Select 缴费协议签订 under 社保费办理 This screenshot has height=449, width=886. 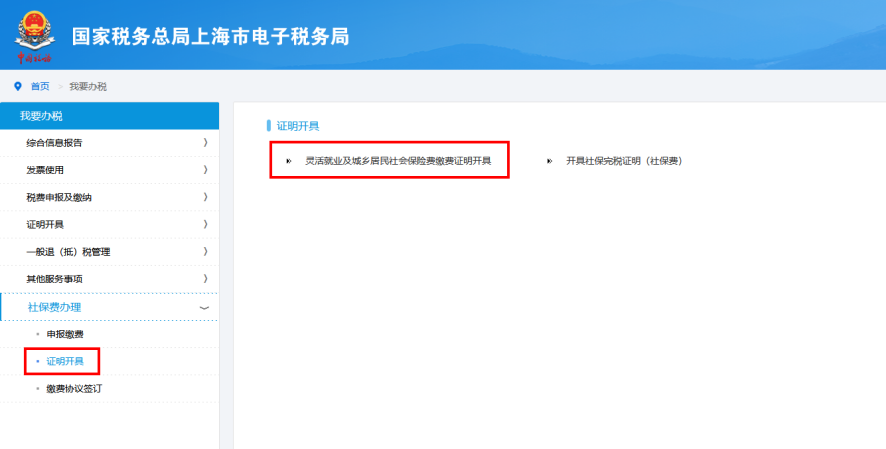tap(74, 388)
